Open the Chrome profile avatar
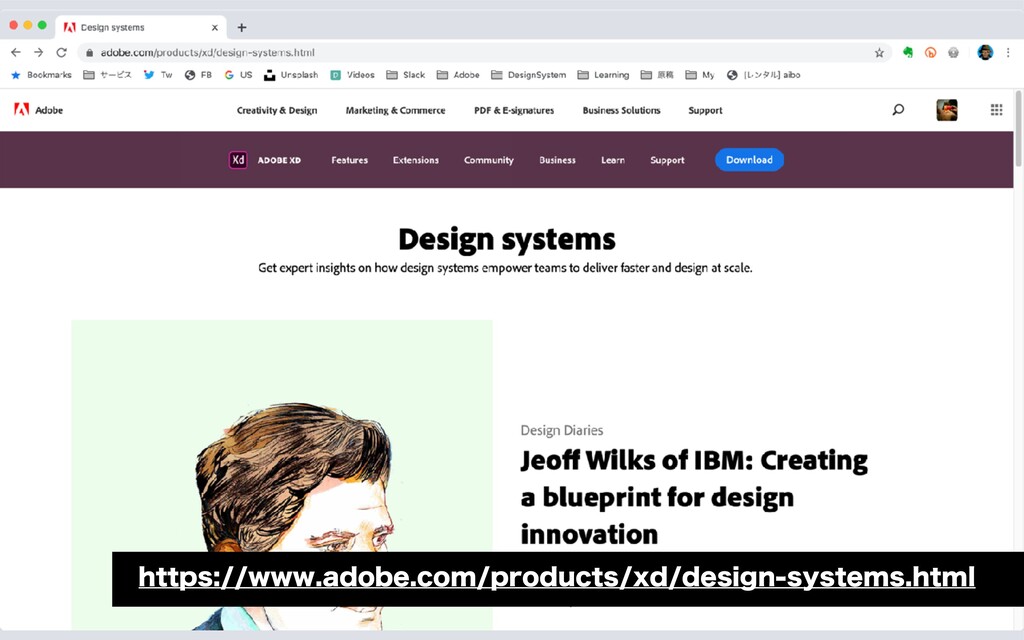 coord(985,52)
